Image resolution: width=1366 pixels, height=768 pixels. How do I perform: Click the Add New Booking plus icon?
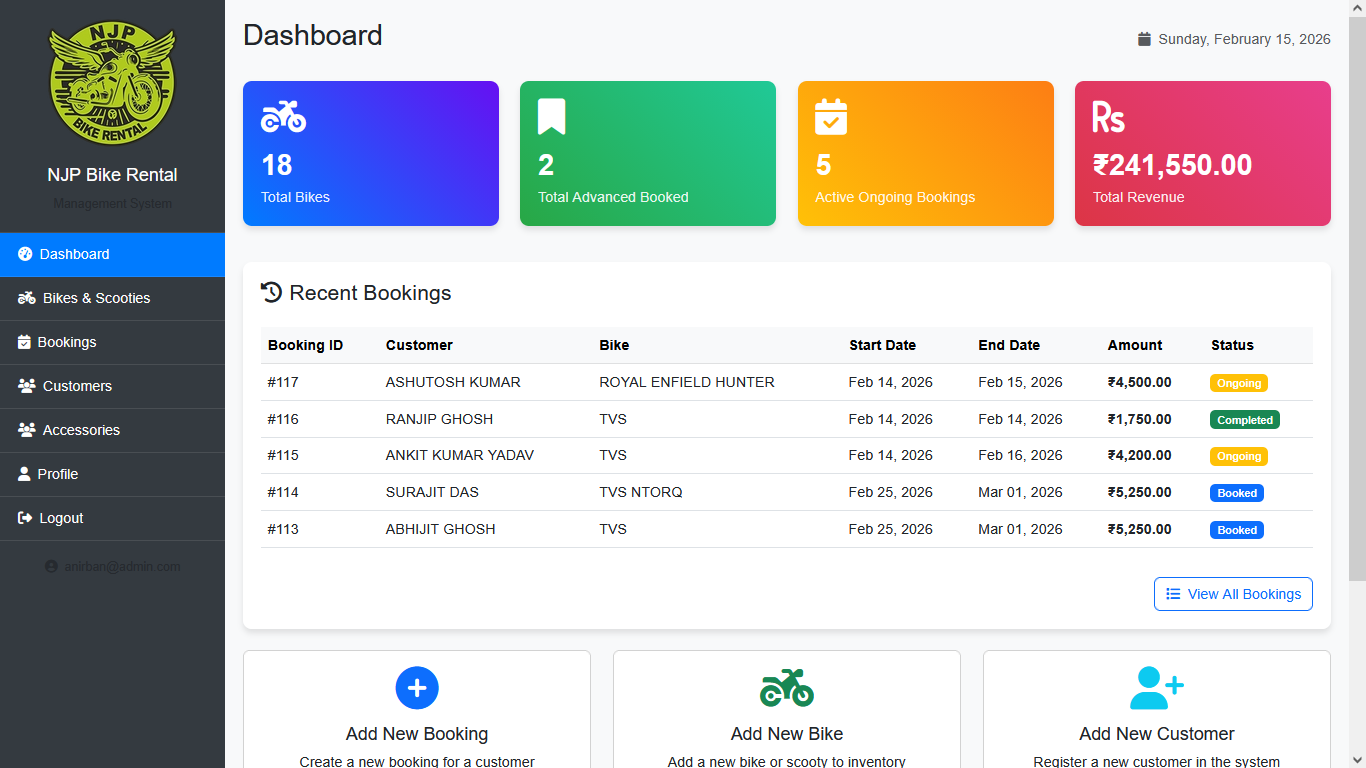417,688
